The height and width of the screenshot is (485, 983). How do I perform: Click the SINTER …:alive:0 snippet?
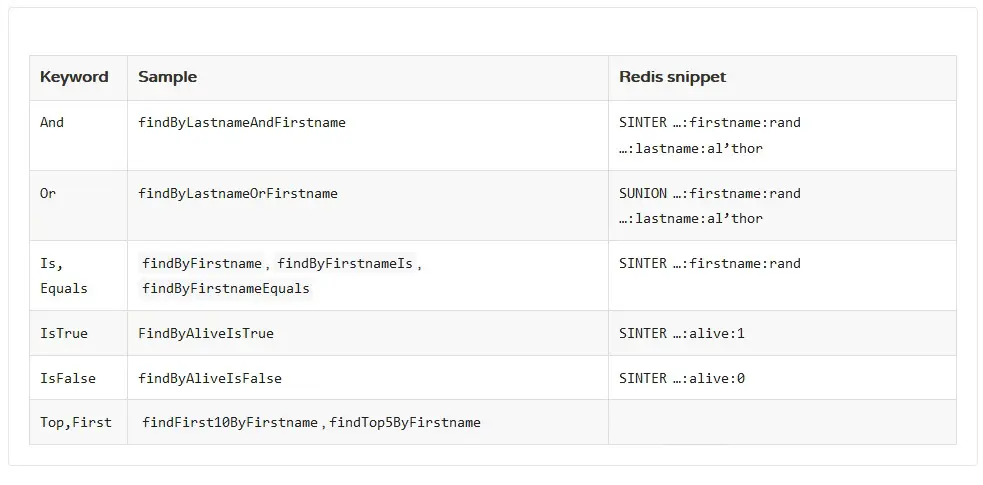click(682, 378)
